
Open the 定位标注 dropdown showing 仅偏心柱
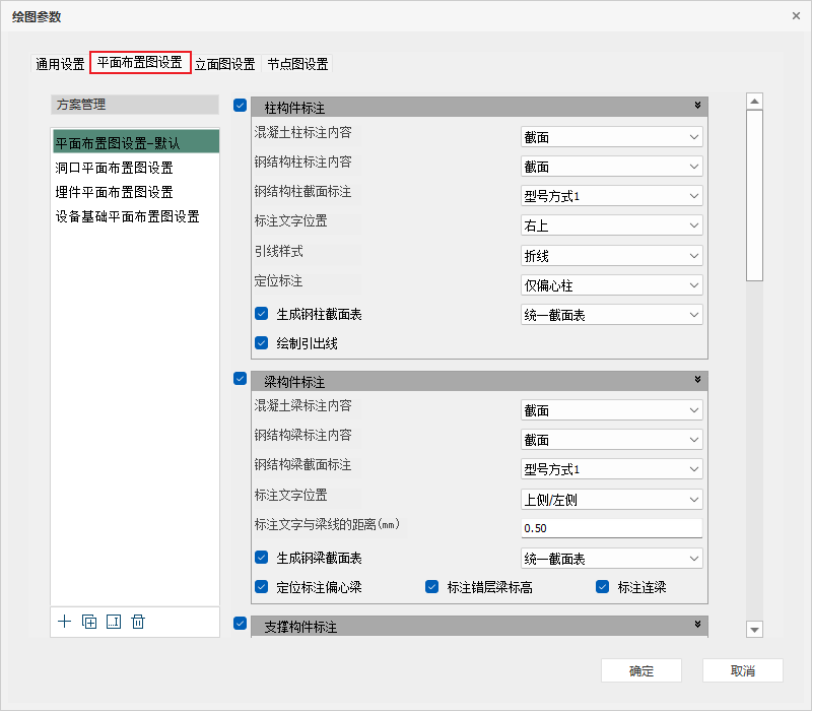coord(611,286)
